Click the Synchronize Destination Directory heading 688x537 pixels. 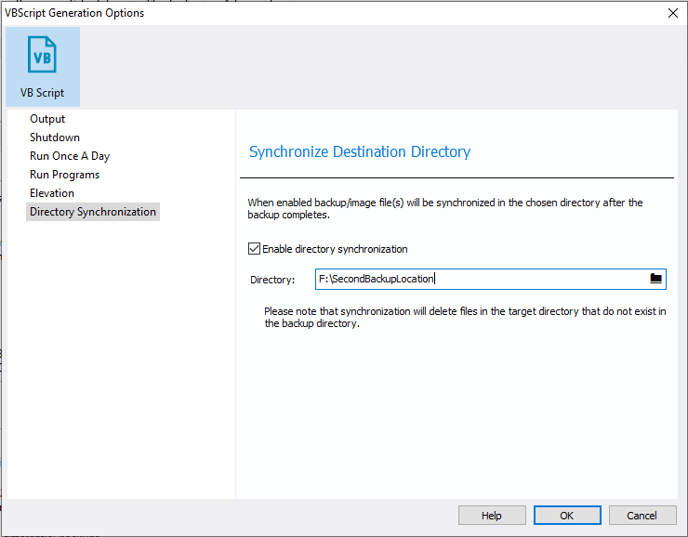359,152
